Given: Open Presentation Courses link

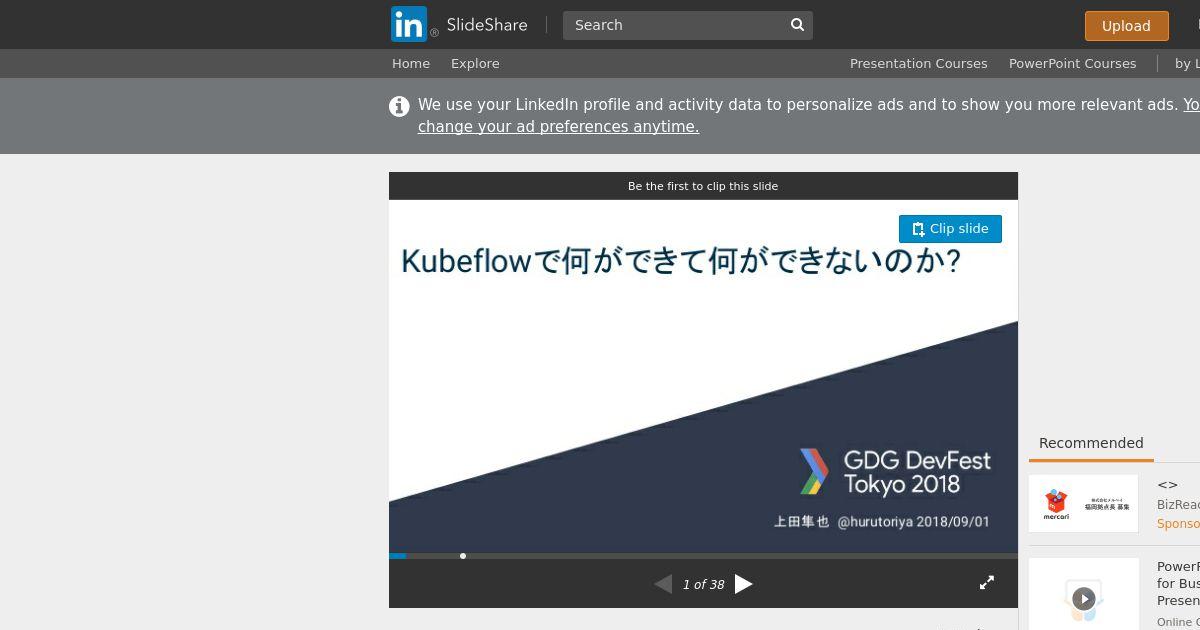Looking at the screenshot, I should pyautogui.click(x=919, y=63).
